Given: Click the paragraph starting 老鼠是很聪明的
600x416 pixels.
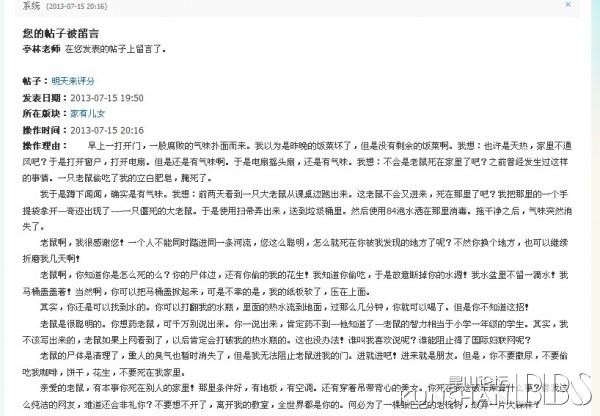Looking at the screenshot, I should [295, 332].
